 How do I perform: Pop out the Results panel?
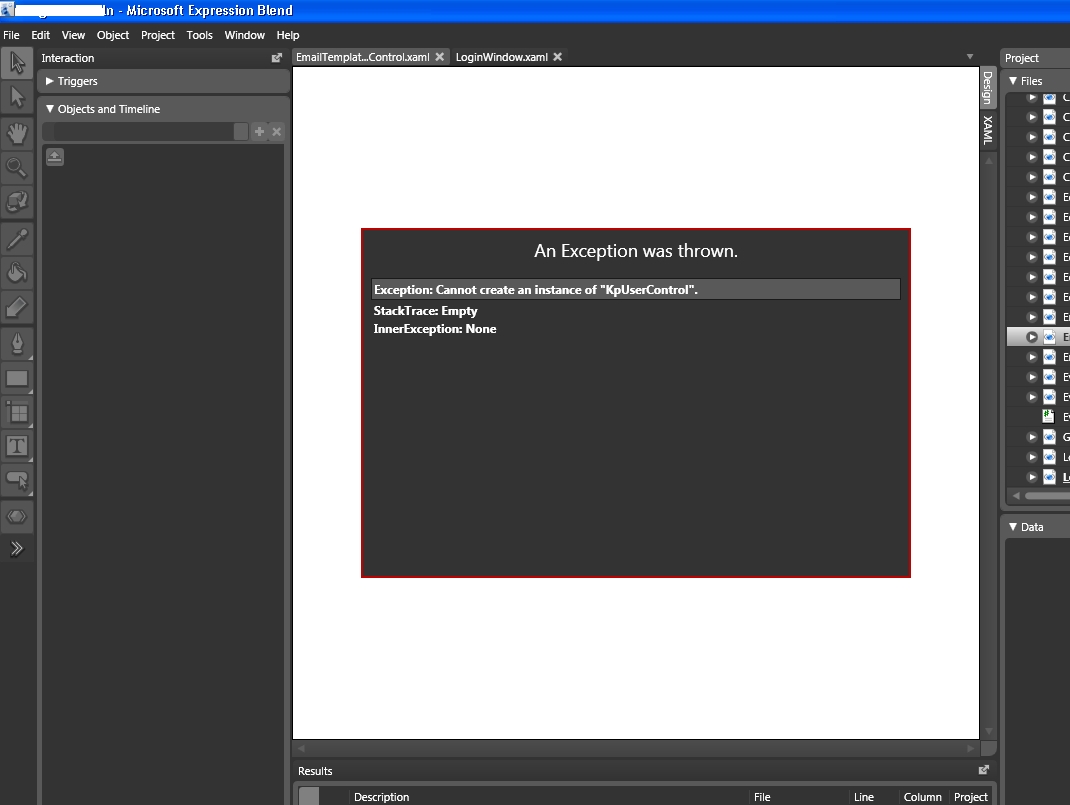pos(983,770)
